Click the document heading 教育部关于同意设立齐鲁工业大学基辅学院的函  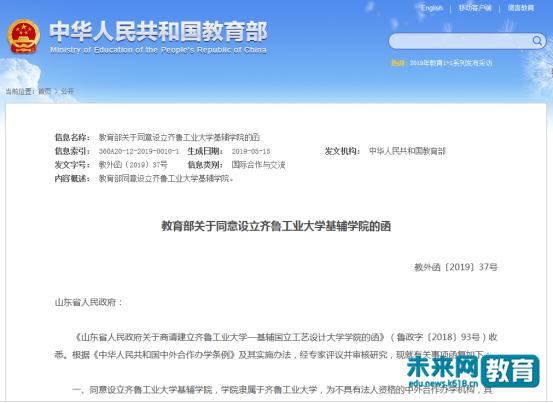(276, 226)
